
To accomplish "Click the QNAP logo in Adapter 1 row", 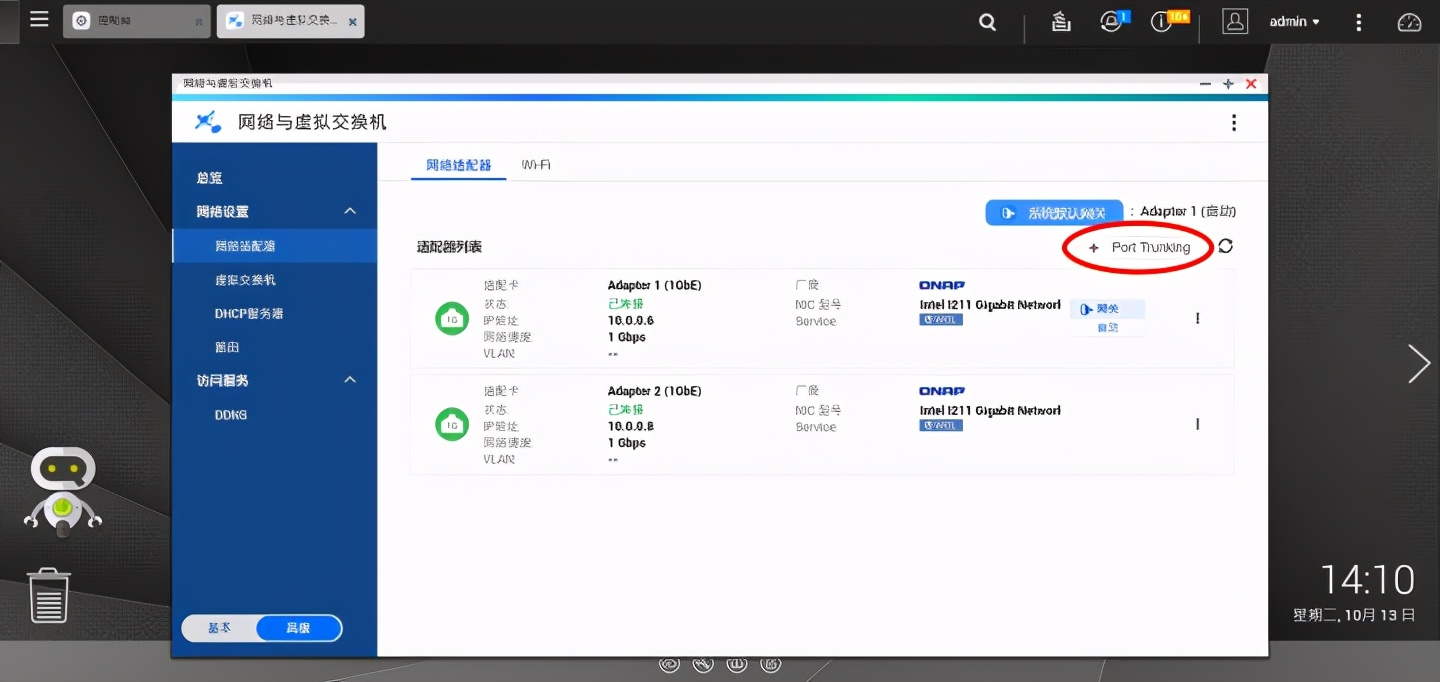I will click(x=942, y=286).
